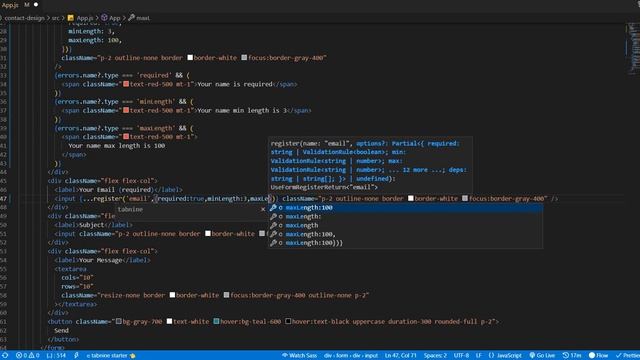The width and height of the screenshot is (640, 360).
Task: Click the Watch Sass button
Action: [300, 356]
